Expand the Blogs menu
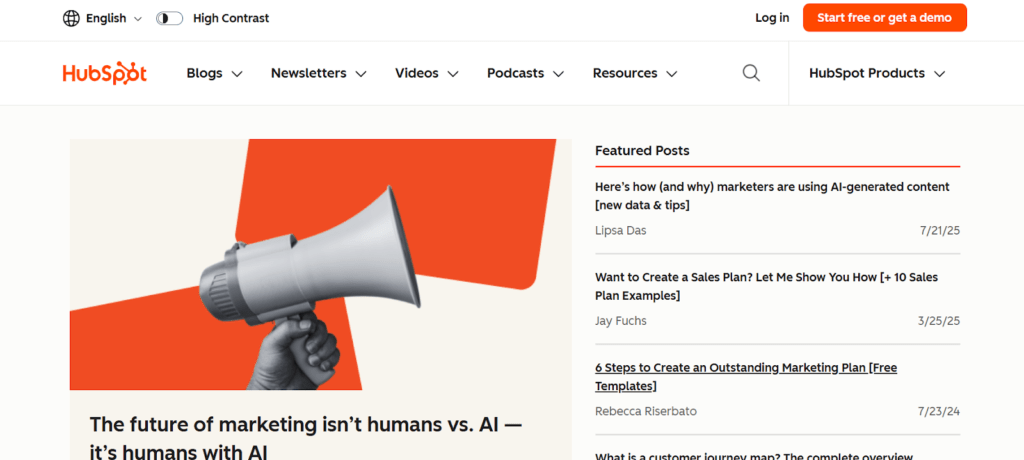The width and height of the screenshot is (1024, 460). (x=214, y=73)
